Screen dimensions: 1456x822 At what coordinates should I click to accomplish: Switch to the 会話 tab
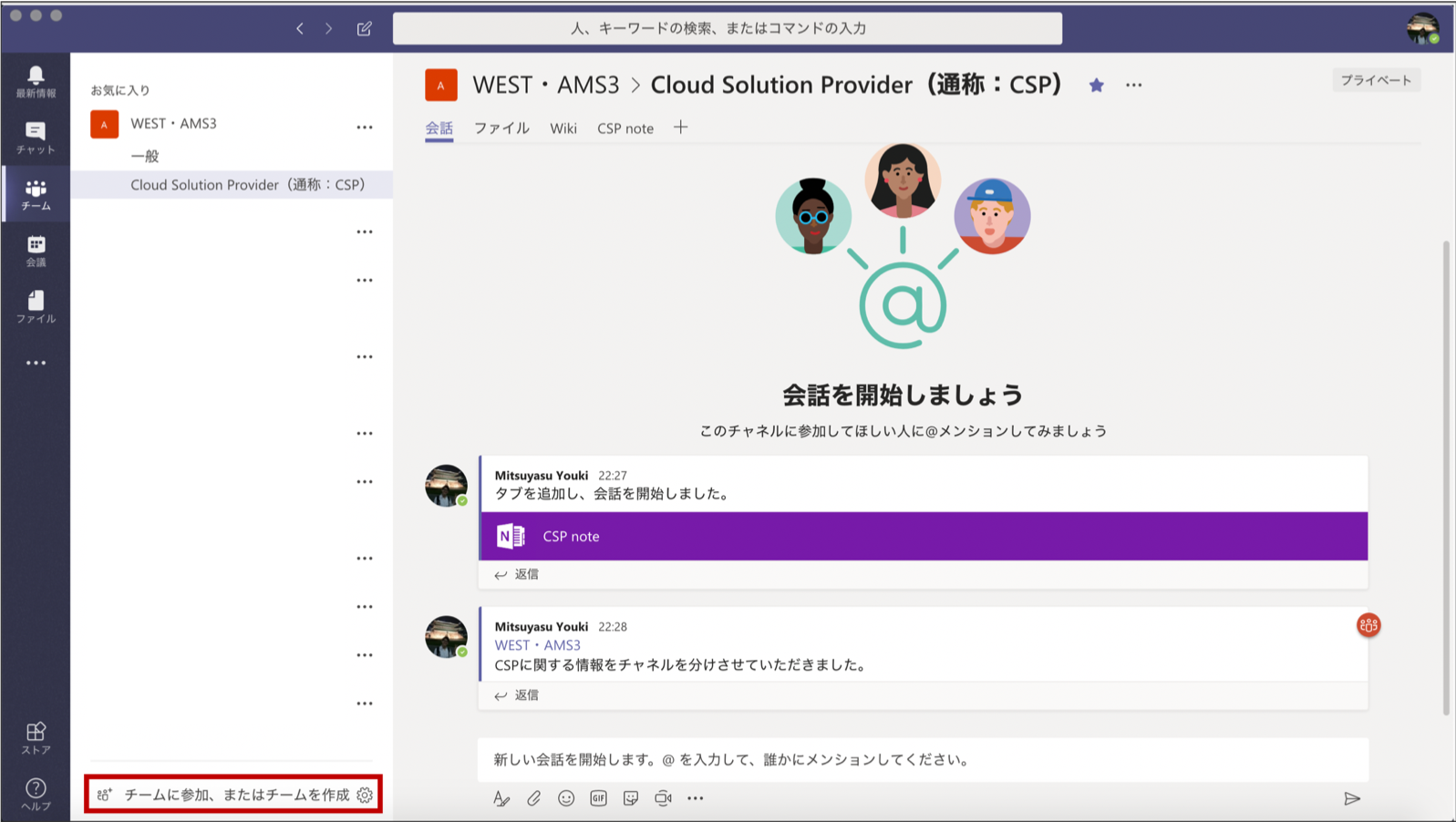439,128
